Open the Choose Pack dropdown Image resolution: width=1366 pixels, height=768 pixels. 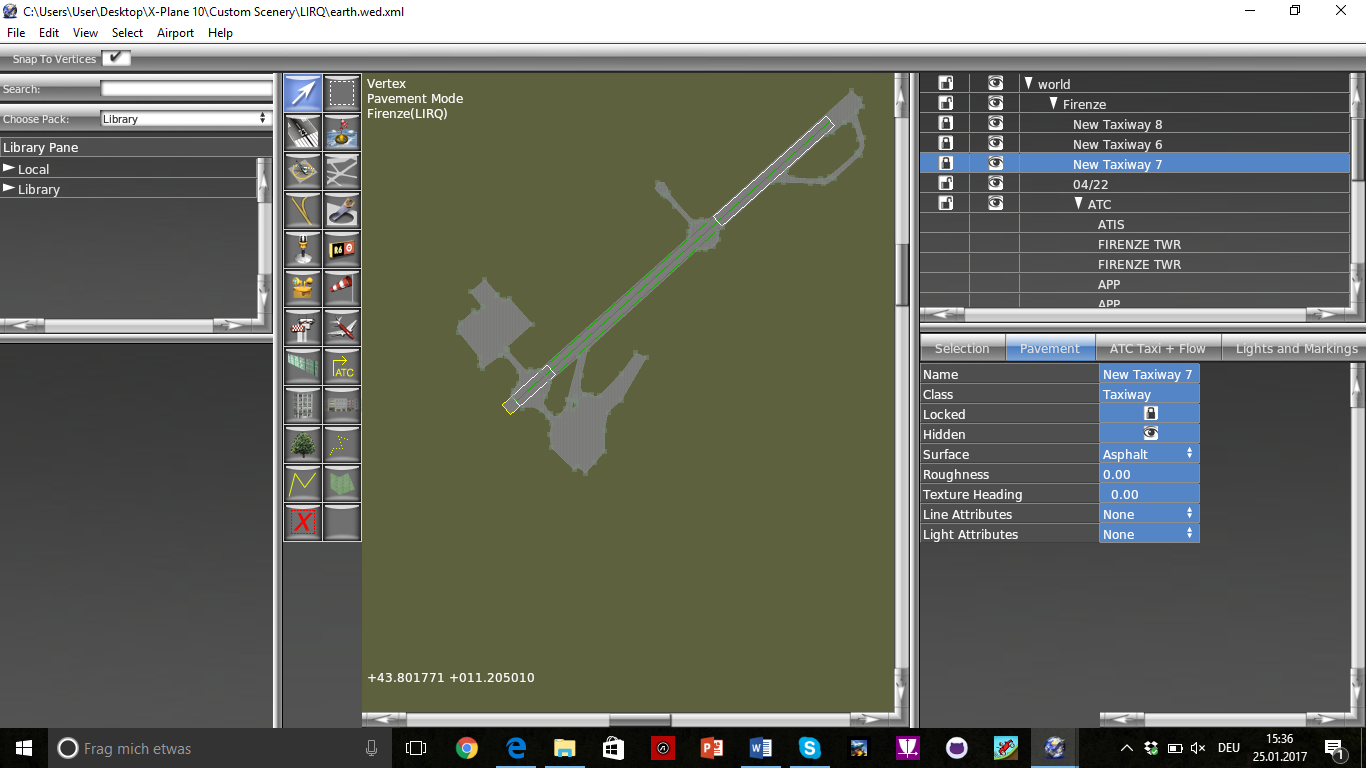pos(186,118)
